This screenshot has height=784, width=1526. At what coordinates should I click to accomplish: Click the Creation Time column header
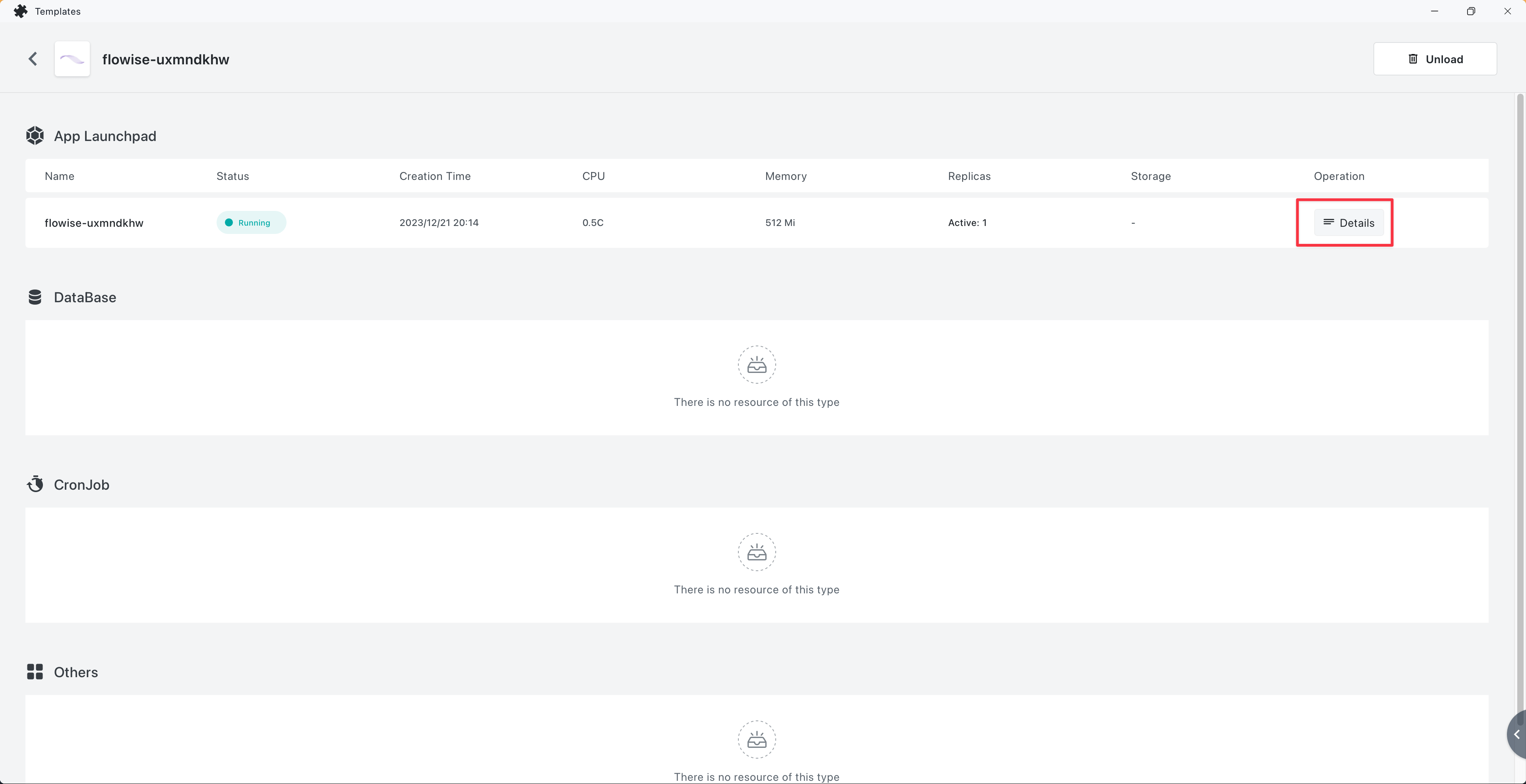[x=435, y=176]
